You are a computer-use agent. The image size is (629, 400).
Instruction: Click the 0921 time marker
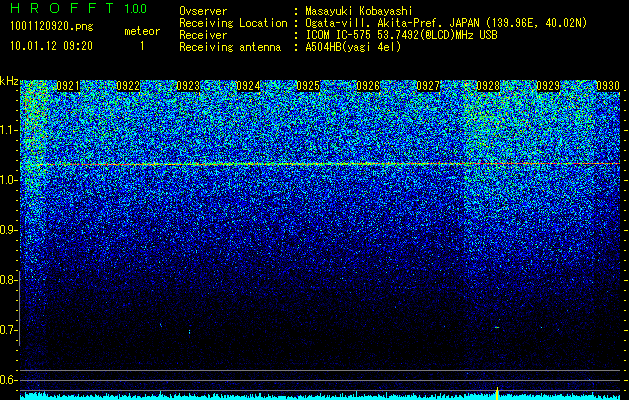[68, 86]
